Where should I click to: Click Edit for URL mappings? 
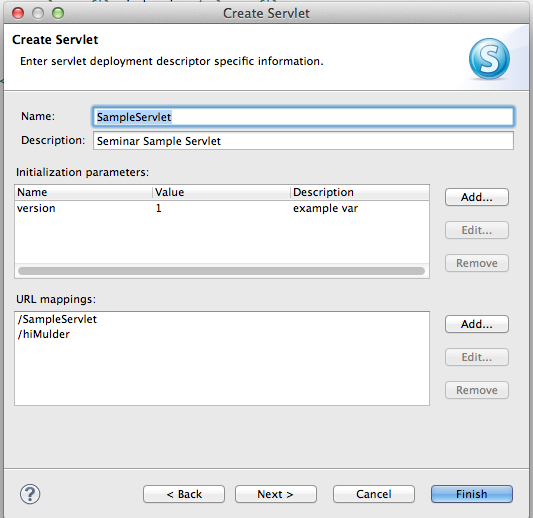point(477,357)
